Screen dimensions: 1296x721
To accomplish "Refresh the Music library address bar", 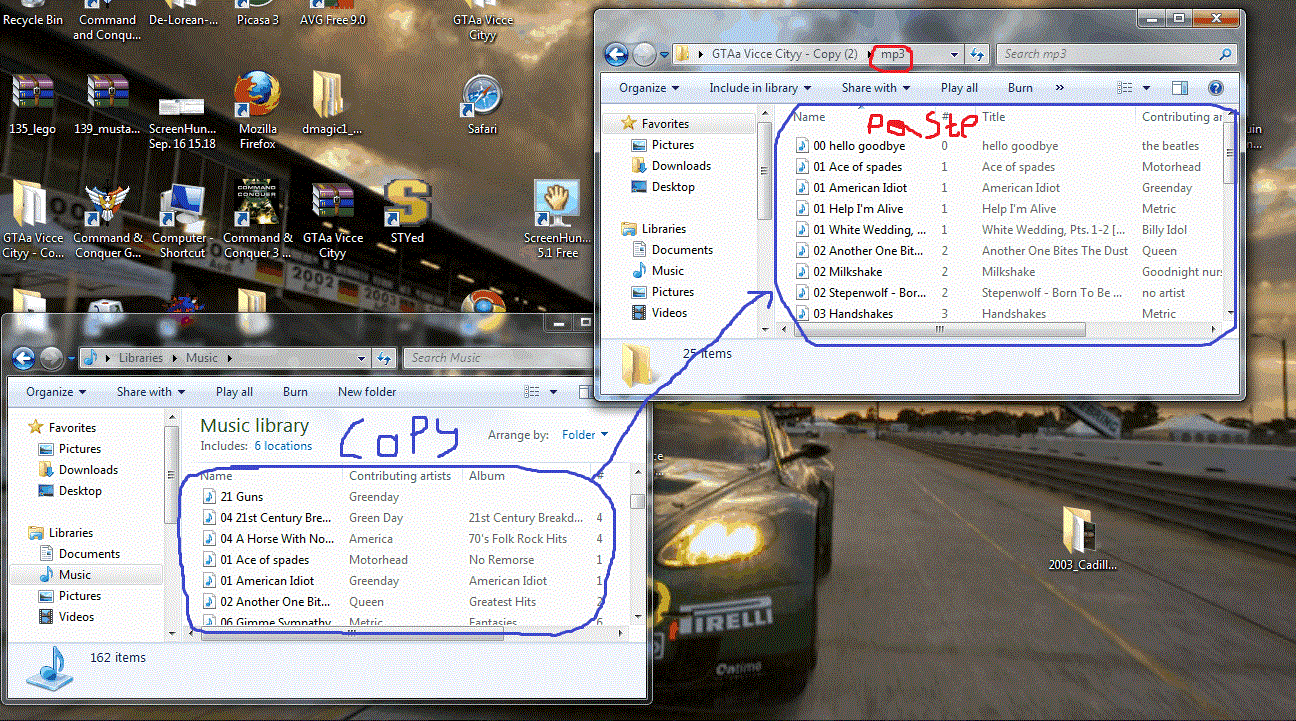I will [x=385, y=358].
